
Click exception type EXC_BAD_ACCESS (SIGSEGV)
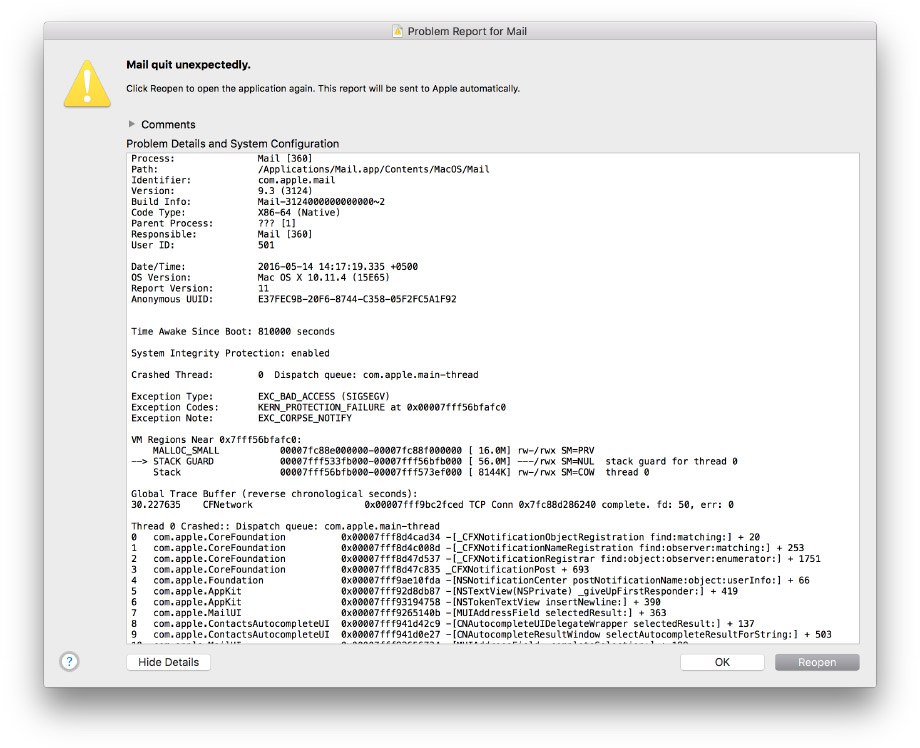[x=323, y=397]
